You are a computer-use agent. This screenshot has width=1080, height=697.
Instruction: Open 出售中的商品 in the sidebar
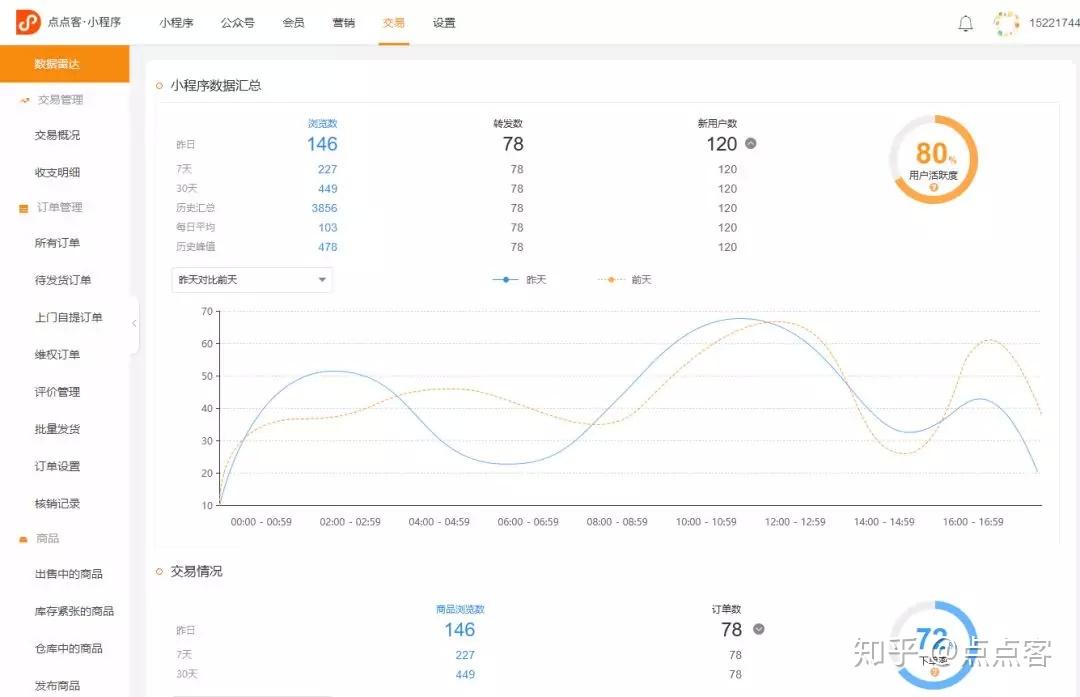[x=68, y=574]
